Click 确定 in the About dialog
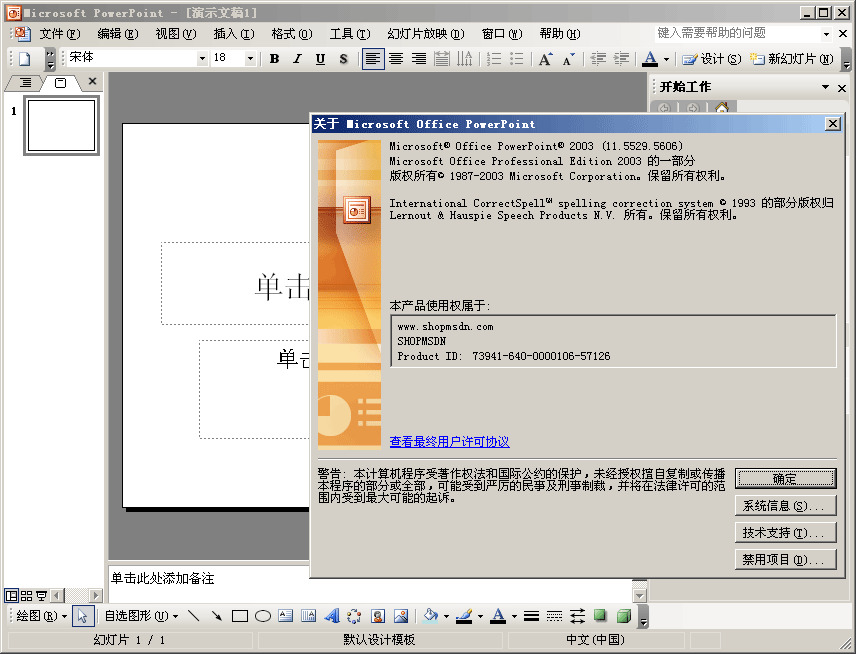Image resolution: width=856 pixels, height=654 pixels. tap(785, 479)
